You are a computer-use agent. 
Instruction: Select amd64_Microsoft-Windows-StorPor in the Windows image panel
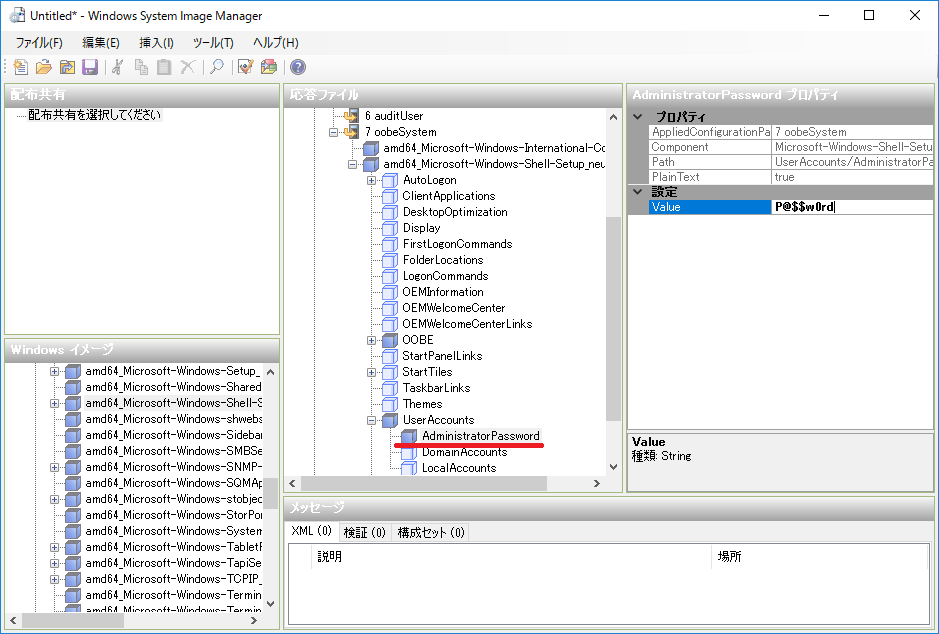click(173, 515)
